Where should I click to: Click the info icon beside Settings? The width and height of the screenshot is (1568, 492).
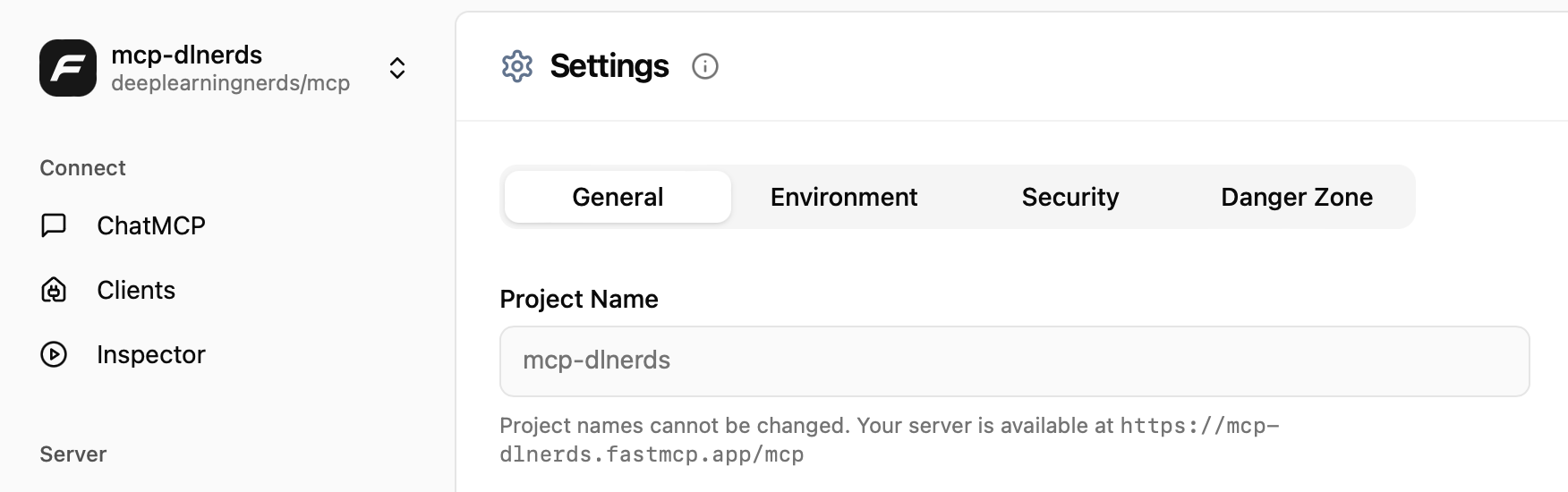tap(705, 66)
